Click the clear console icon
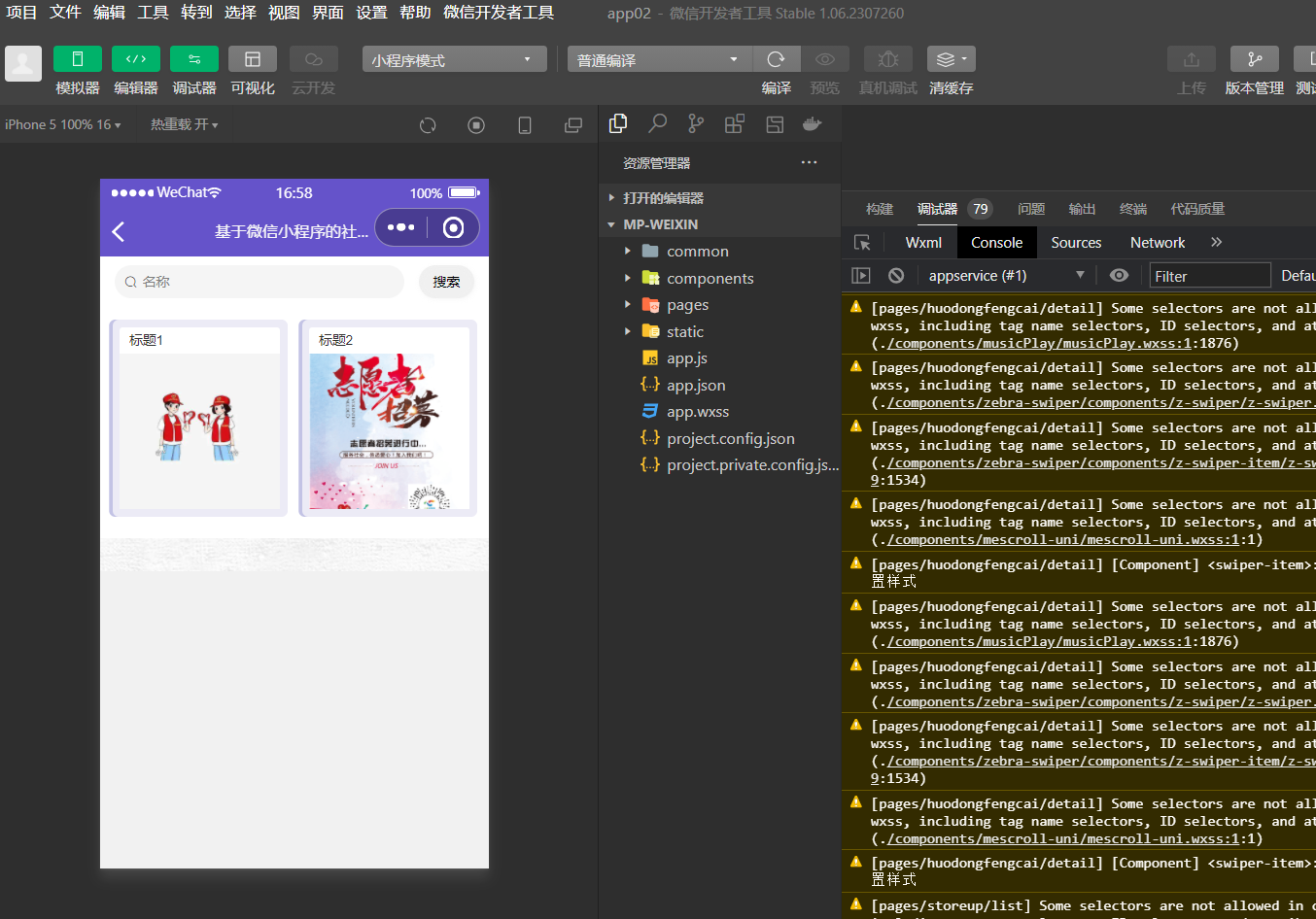The height and width of the screenshot is (919, 1316). tap(896, 276)
